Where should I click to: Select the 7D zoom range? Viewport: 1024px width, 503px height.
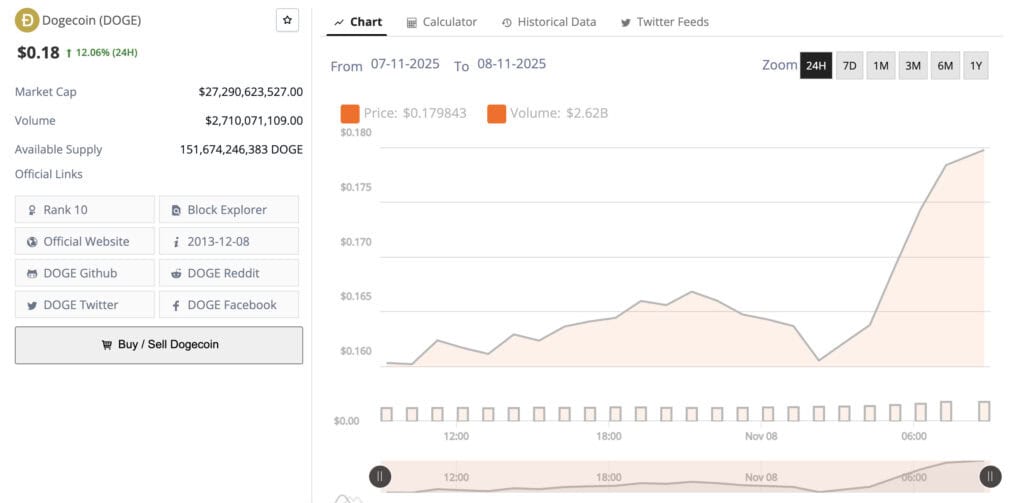(x=849, y=66)
